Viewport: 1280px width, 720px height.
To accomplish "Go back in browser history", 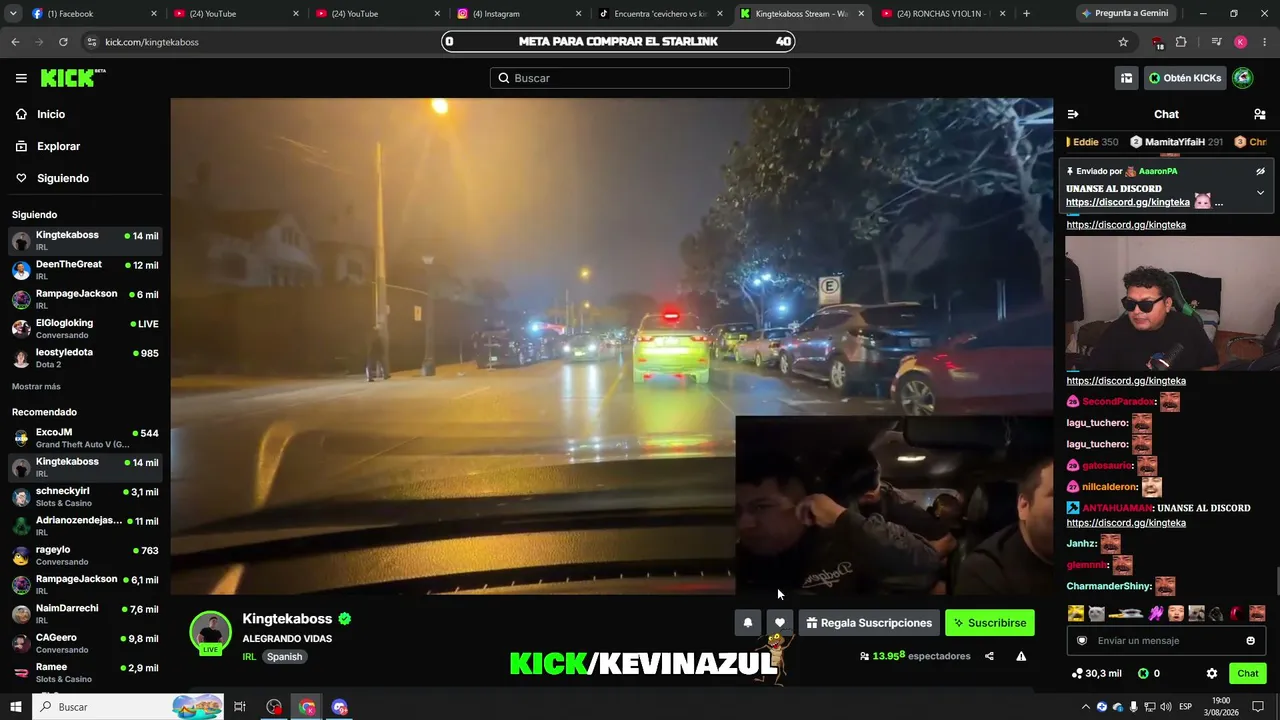I will coord(15,42).
